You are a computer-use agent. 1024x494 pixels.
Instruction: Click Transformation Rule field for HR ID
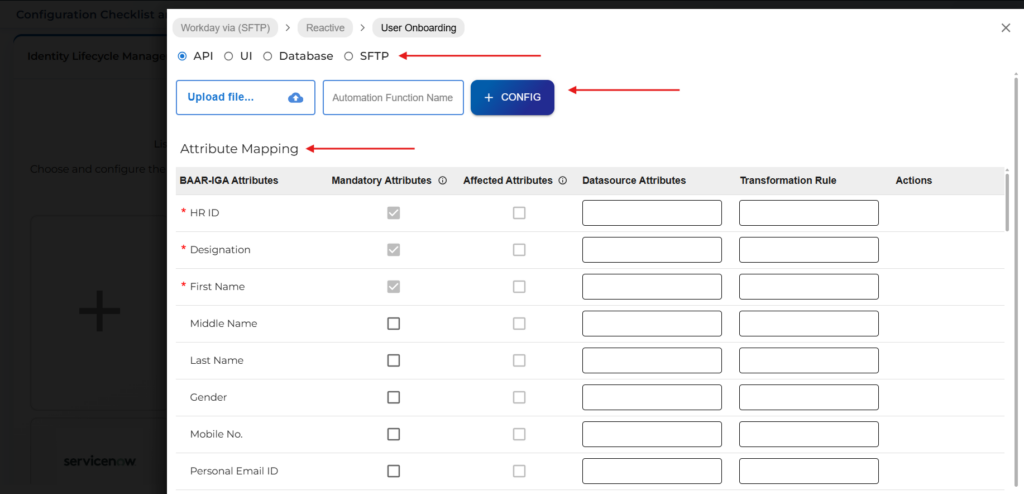pyautogui.click(x=809, y=213)
